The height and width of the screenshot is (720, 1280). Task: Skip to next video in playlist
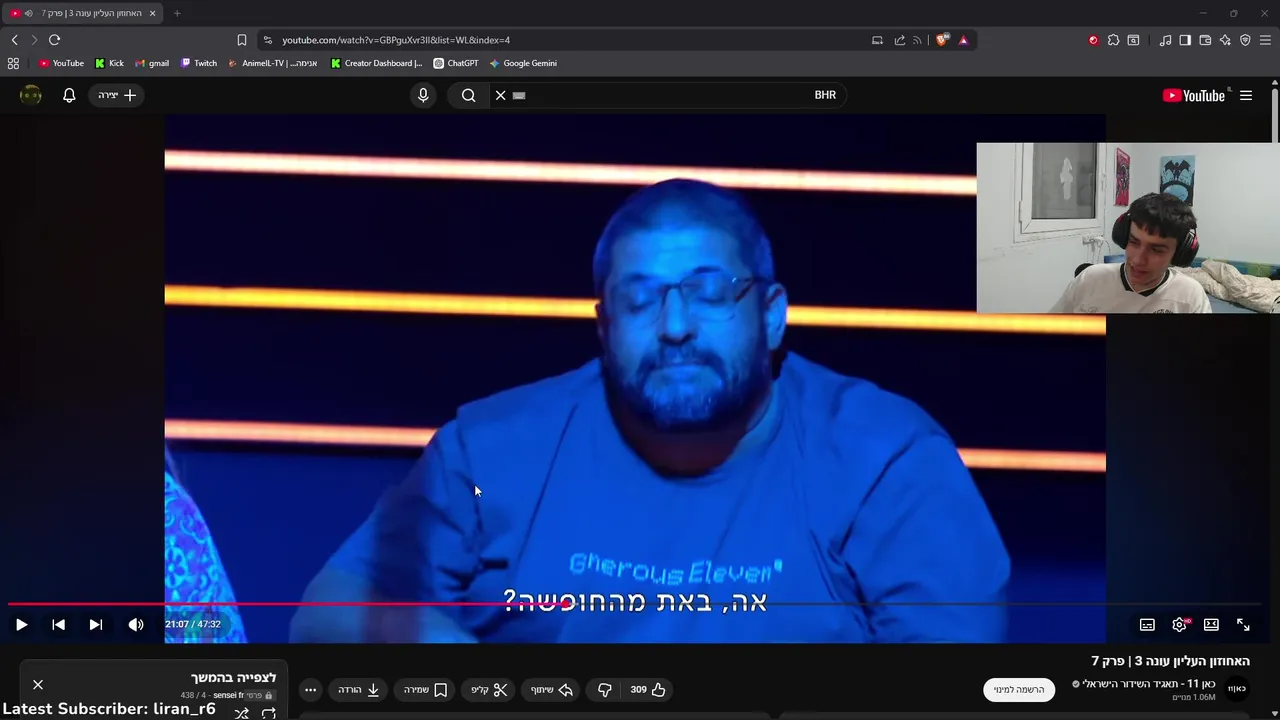coord(95,624)
